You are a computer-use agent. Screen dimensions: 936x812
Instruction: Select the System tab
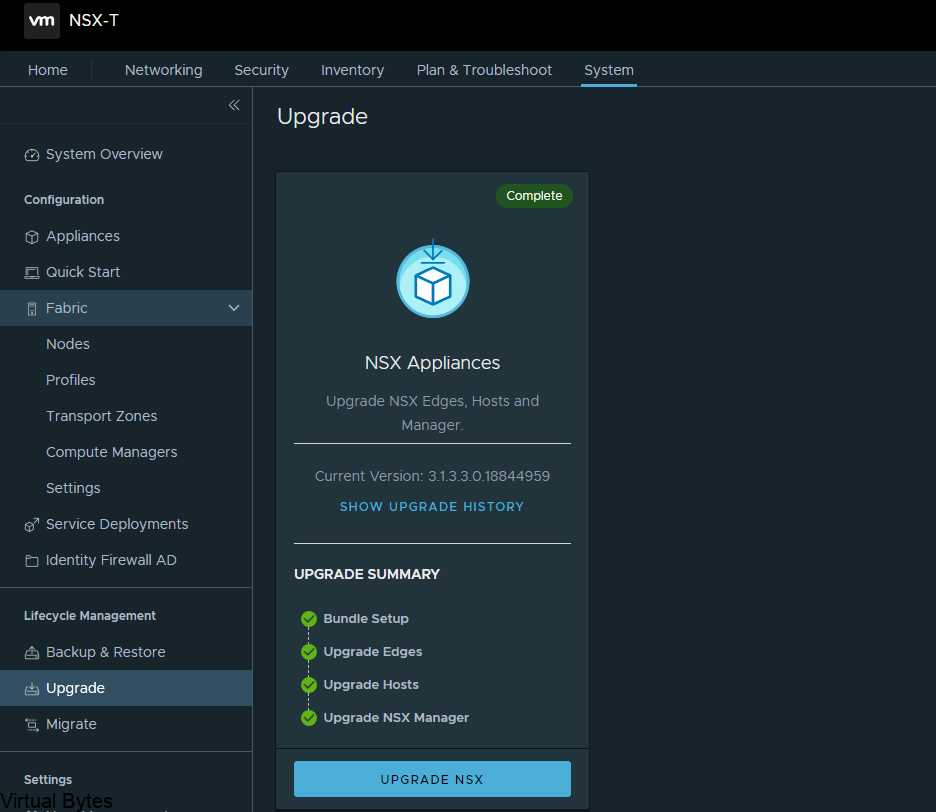pos(609,70)
